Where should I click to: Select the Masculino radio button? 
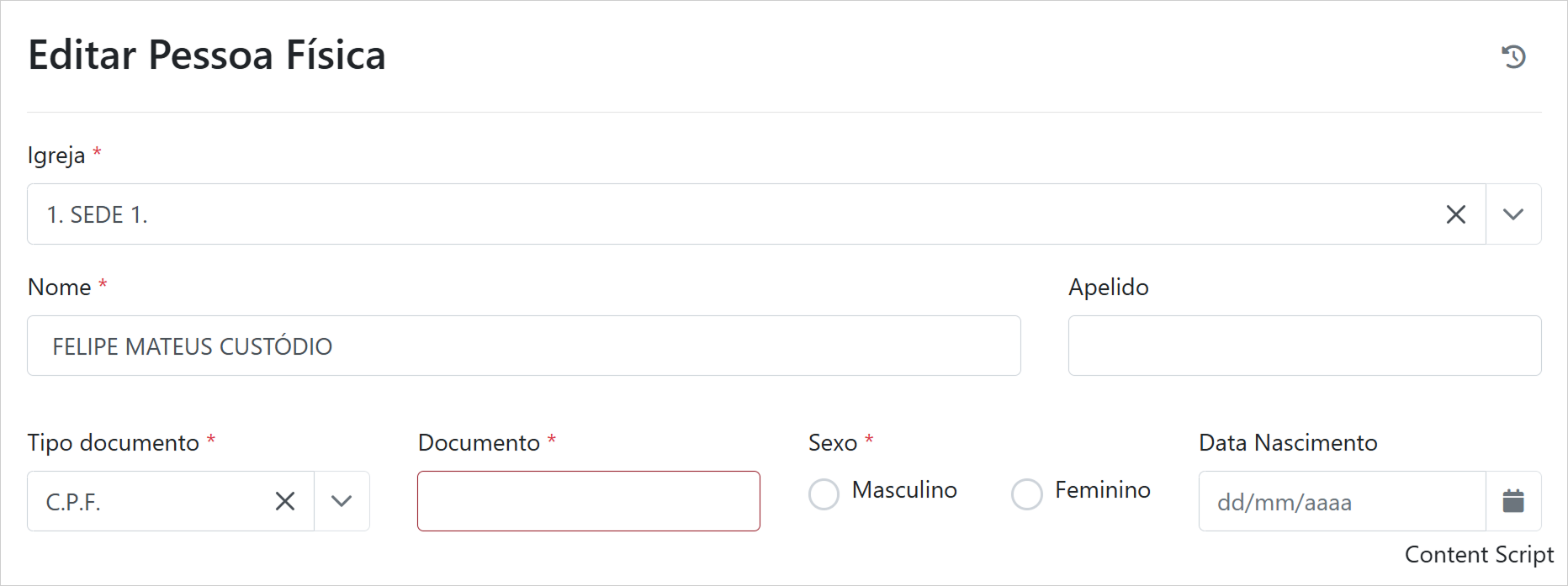click(824, 494)
